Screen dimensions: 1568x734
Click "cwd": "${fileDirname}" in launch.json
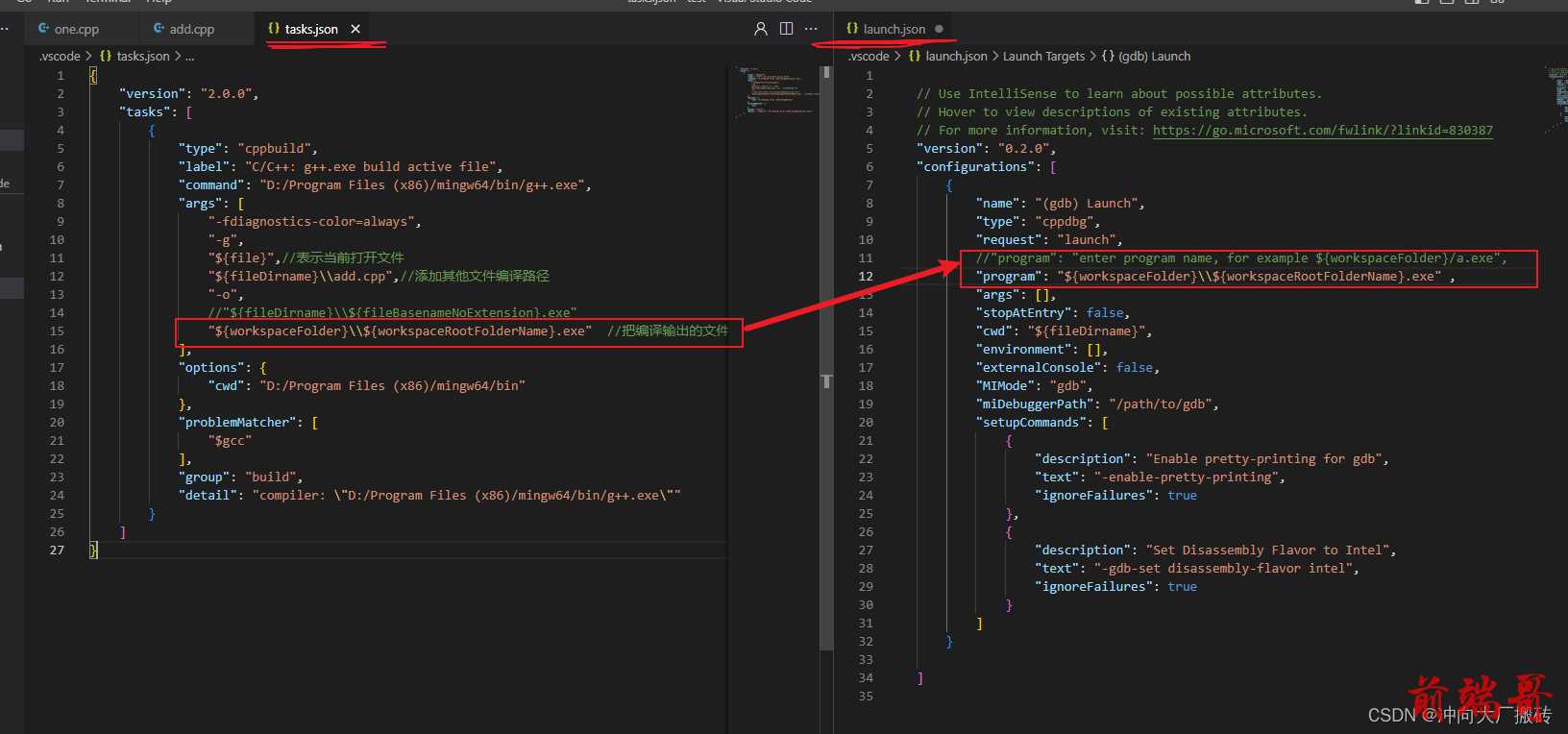[1064, 331]
